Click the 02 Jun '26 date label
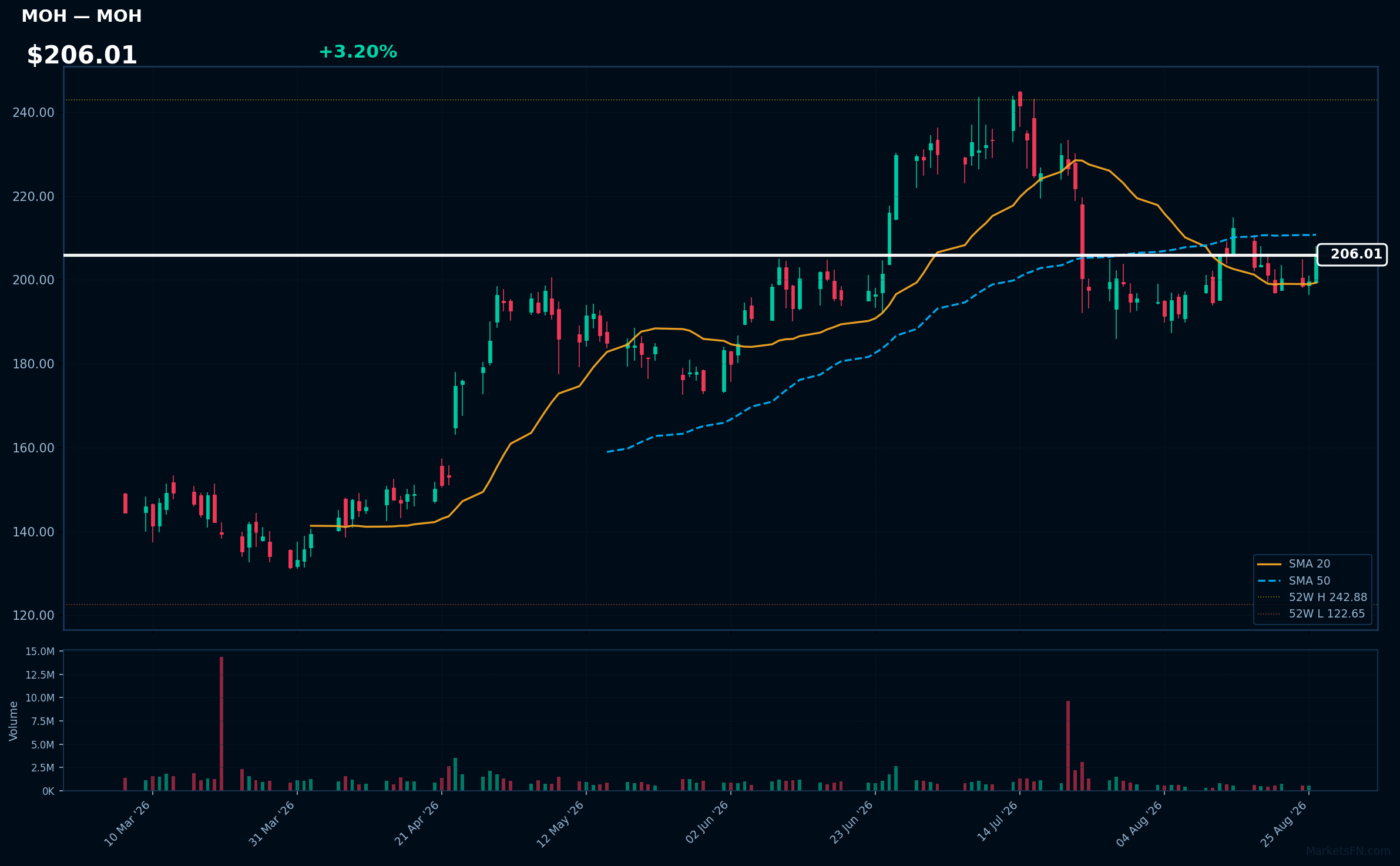Image resolution: width=1400 pixels, height=866 pixels. click(707, 824)
